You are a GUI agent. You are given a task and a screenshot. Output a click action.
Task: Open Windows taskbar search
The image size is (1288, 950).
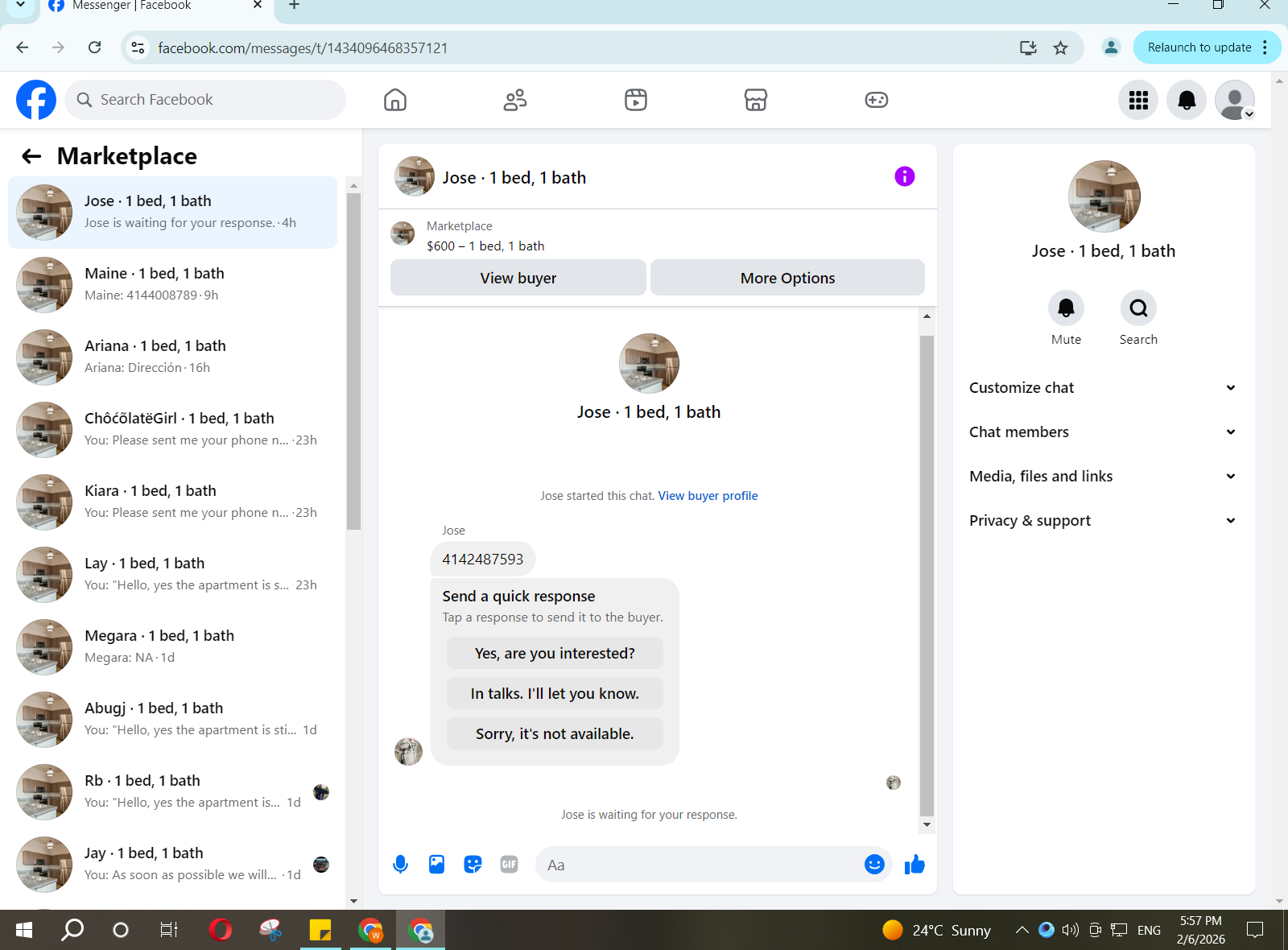point(72,930)
